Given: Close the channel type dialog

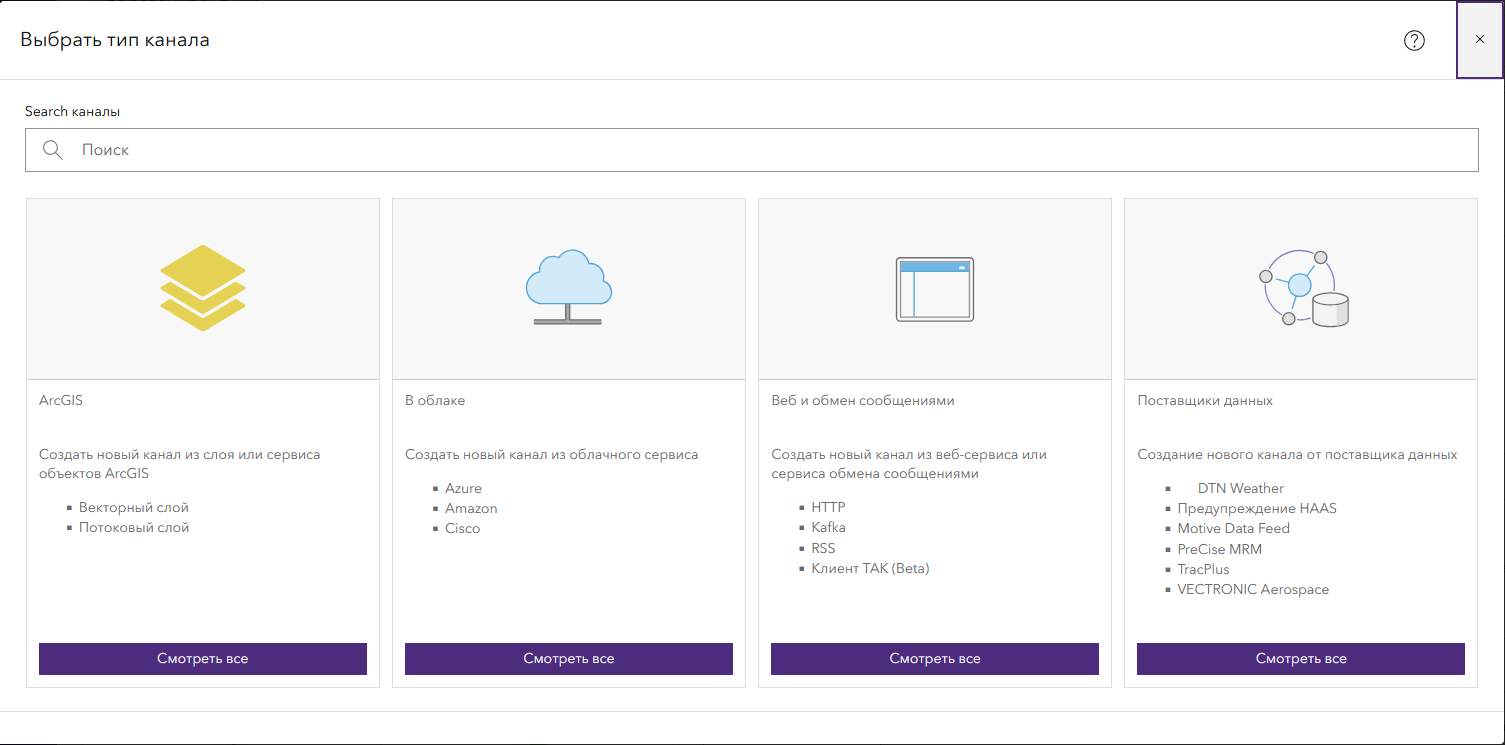Looking at the screenshot, I should (x=1480, y=39).
